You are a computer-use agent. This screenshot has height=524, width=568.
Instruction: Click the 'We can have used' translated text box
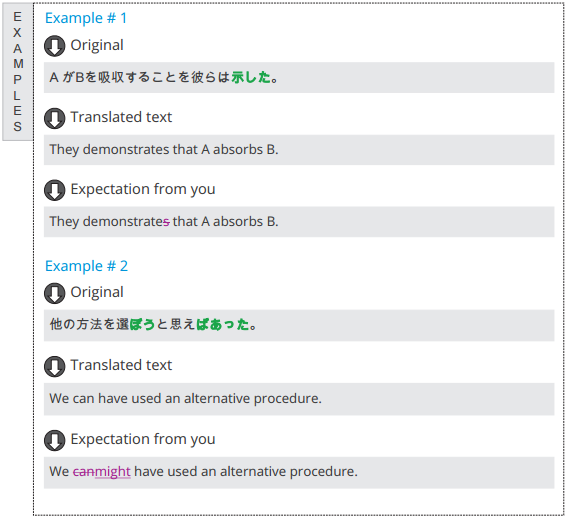(299, 399)
